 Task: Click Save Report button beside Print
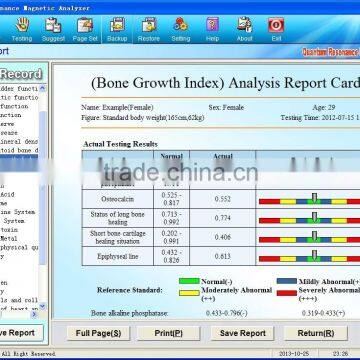[243, 333]
